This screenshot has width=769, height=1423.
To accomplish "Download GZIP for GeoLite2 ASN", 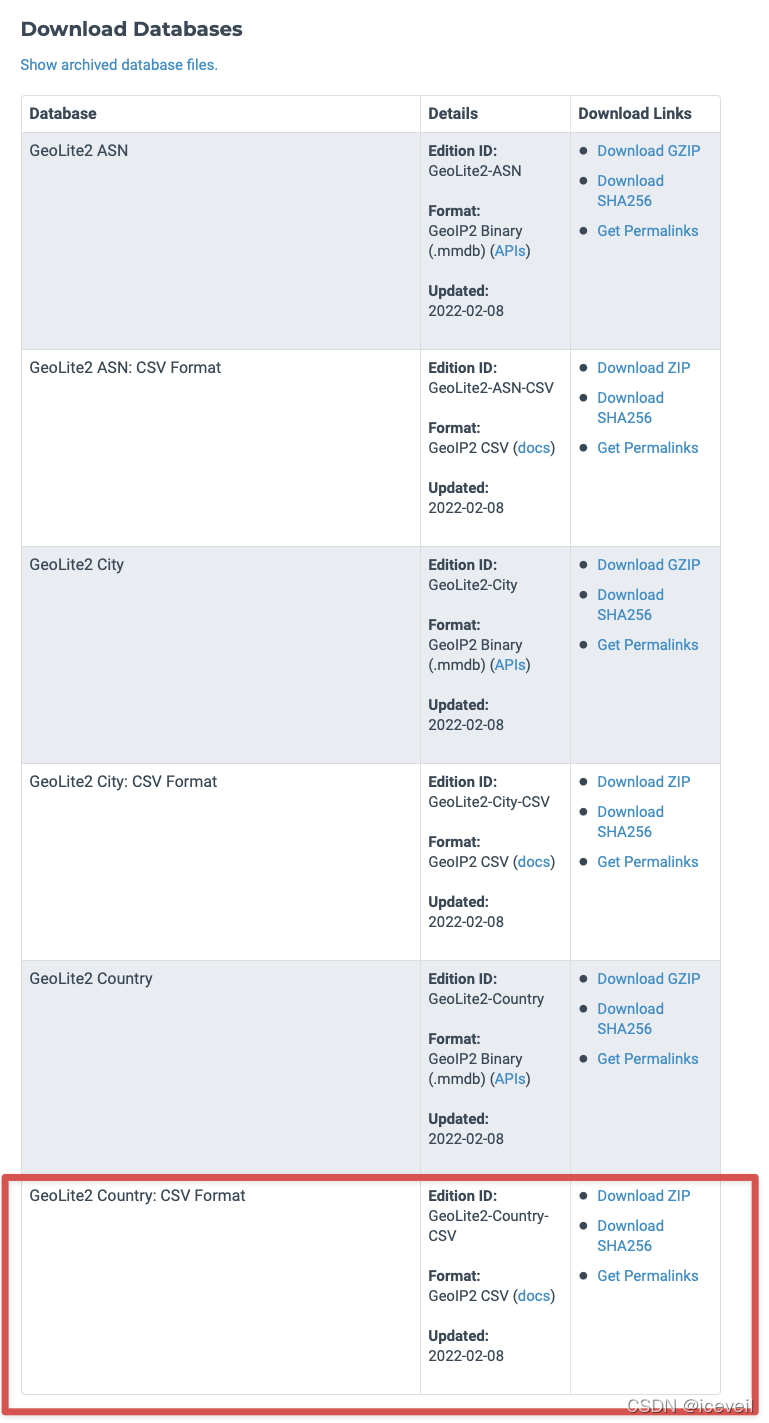I will click(648, 151).
